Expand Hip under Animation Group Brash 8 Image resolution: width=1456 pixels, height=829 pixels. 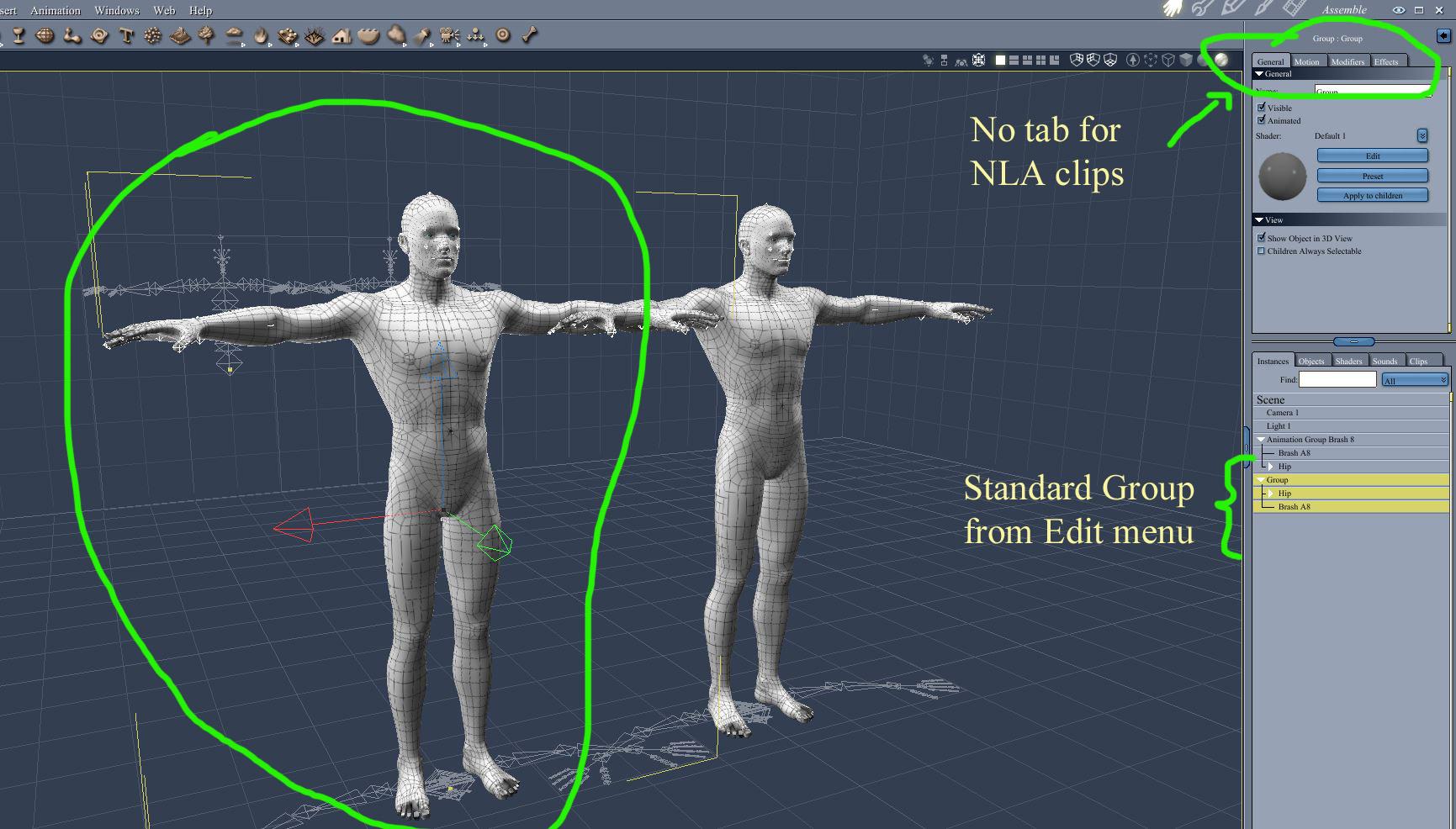(x=1270, y=467)
